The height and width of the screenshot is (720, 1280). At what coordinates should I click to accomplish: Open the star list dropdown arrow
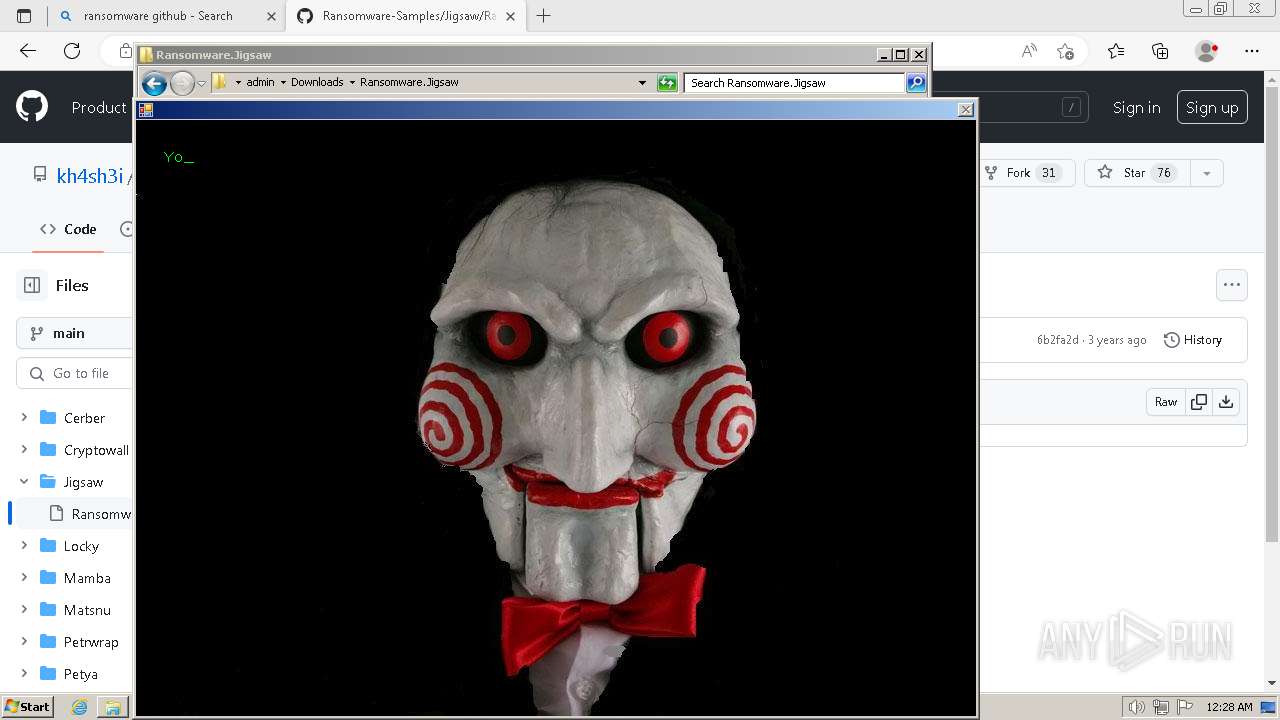tap(1206, 173)
